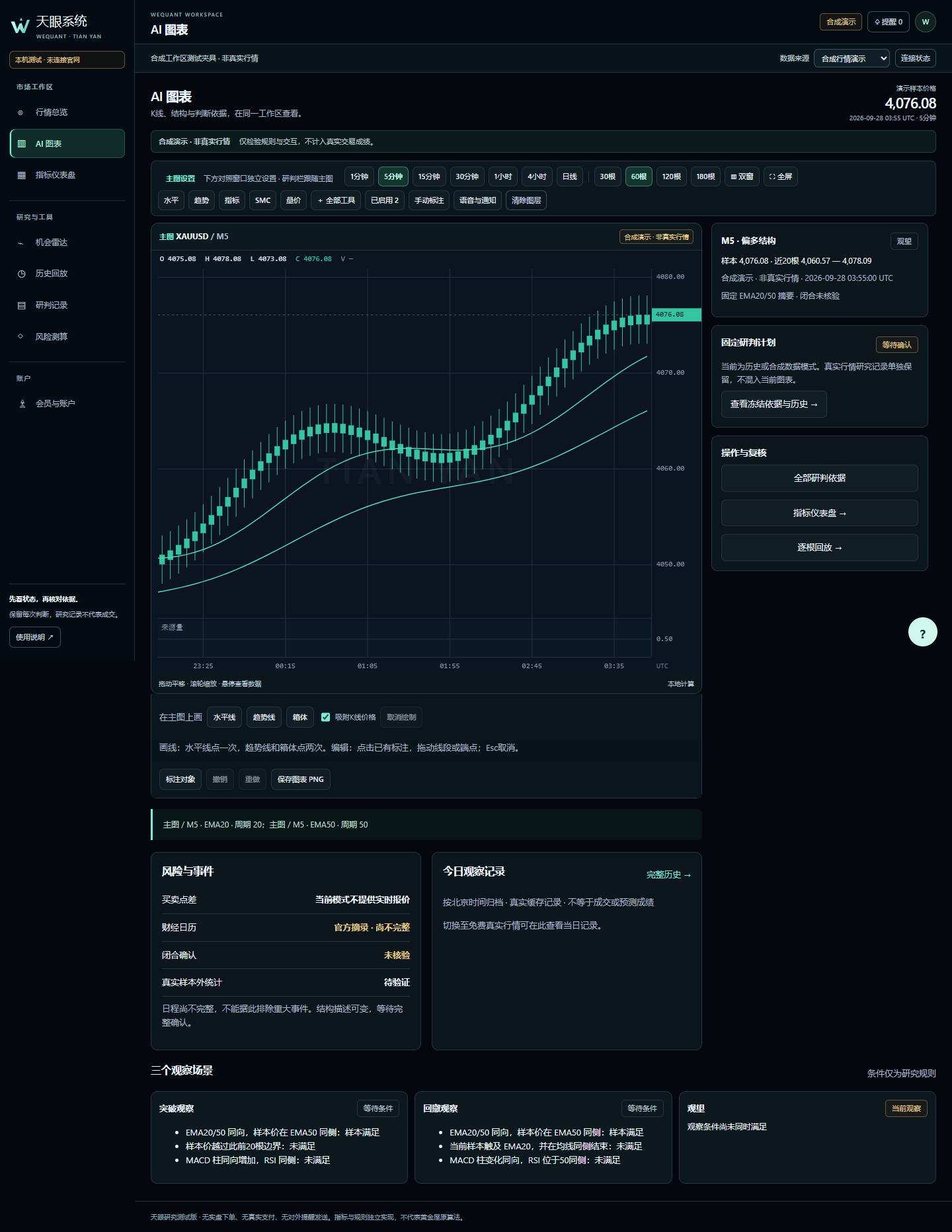Click the 历史回放 clock icon

coord(21,274)
